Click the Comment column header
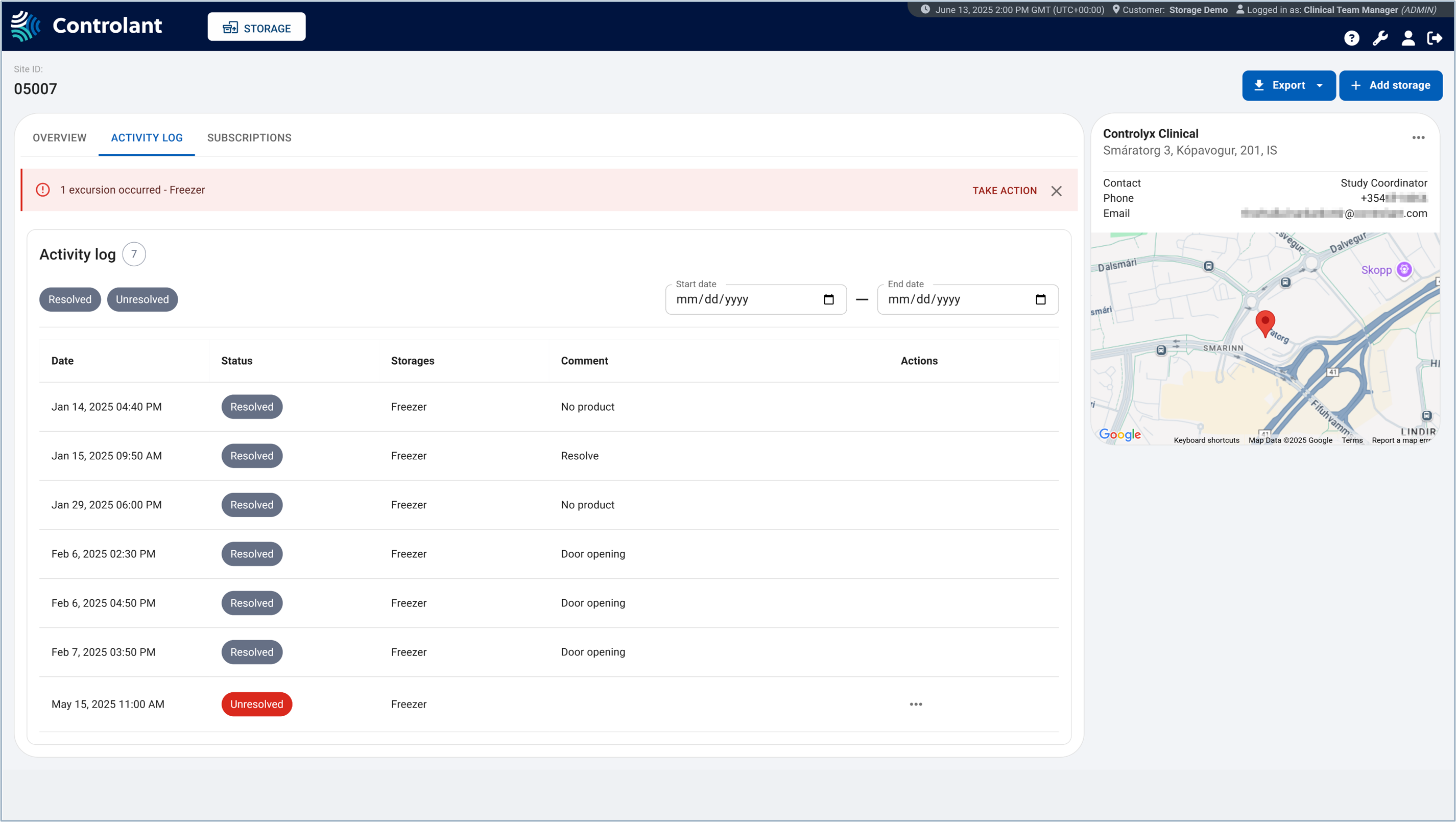 (584, 361)
